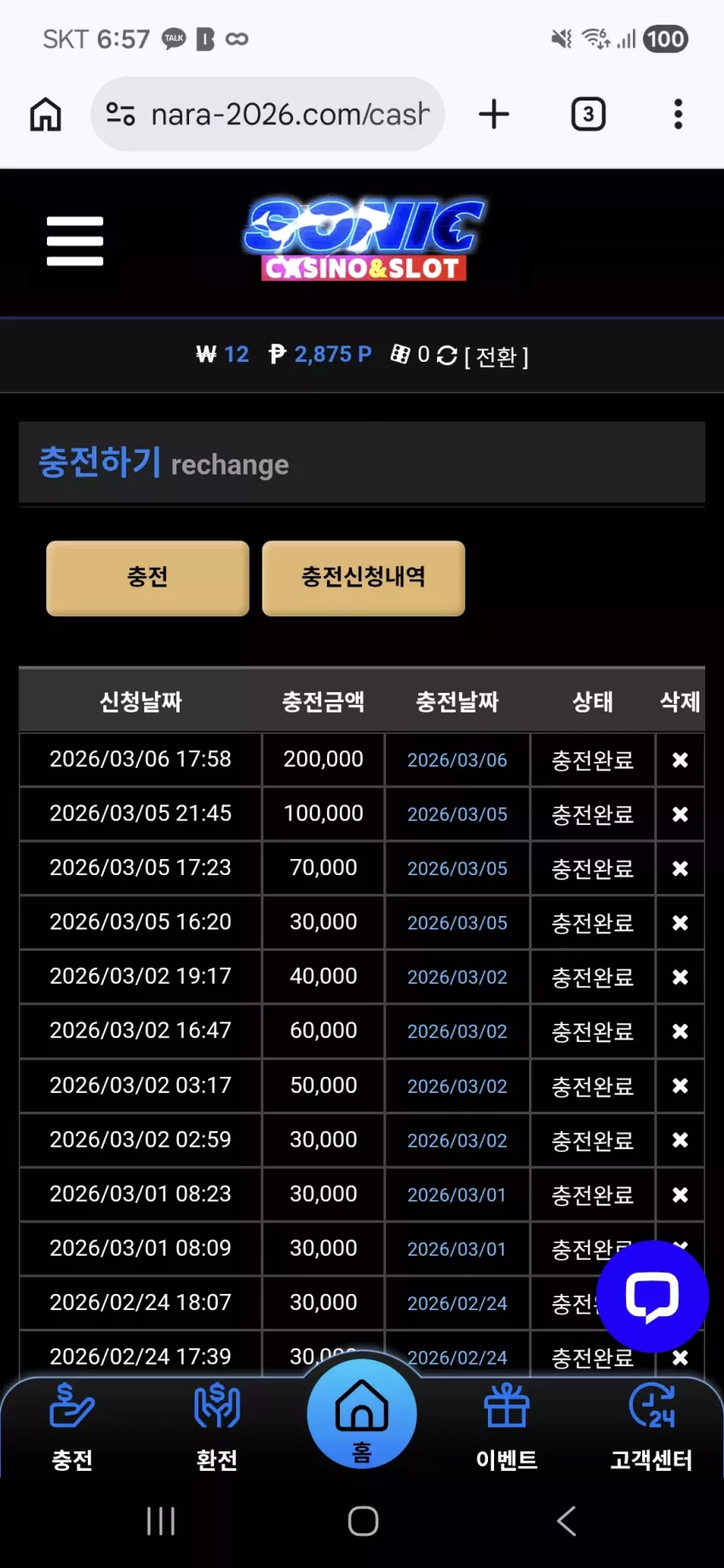The image size is (724, 1568).
Task: Click the 충전 gold button
Action: click(147, 578)
